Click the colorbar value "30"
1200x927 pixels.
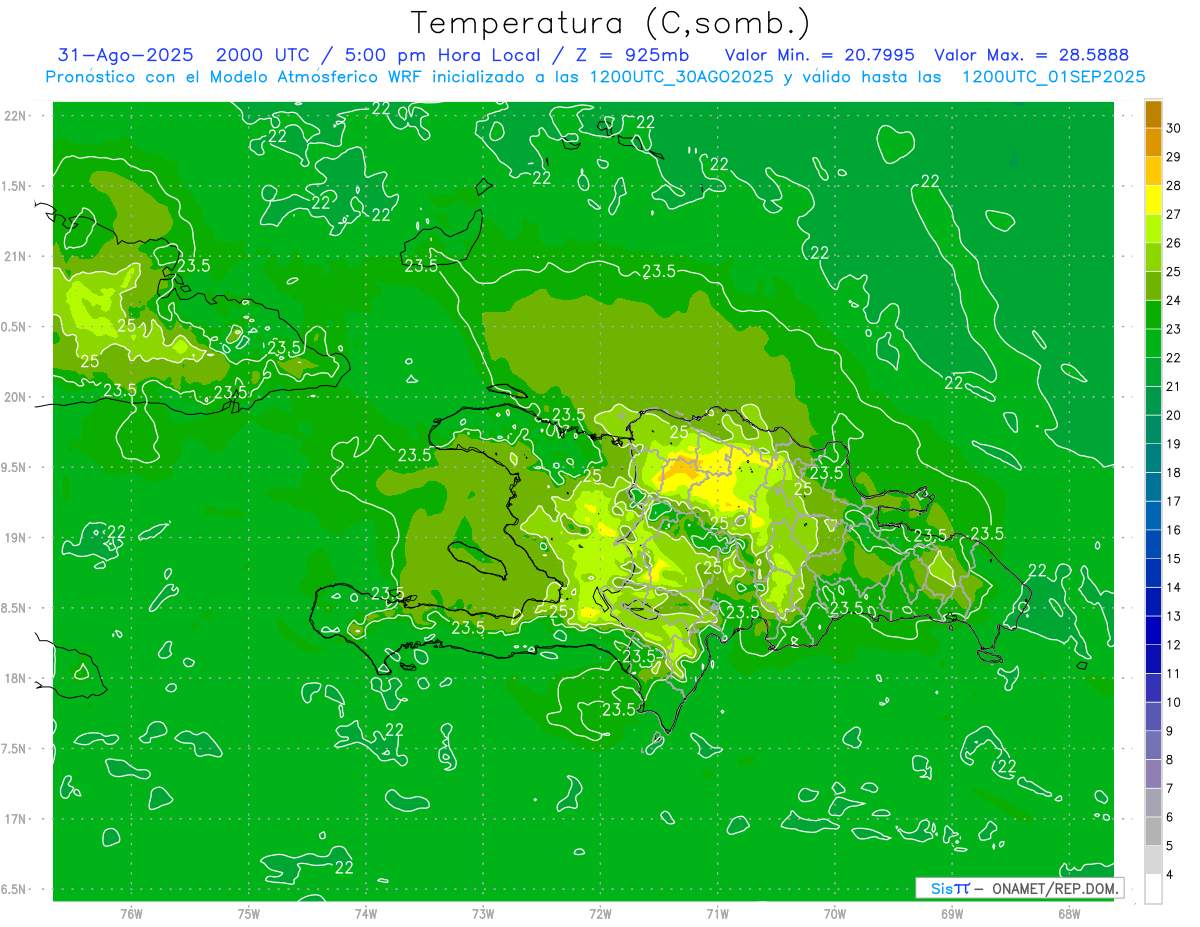[1174, 128]
